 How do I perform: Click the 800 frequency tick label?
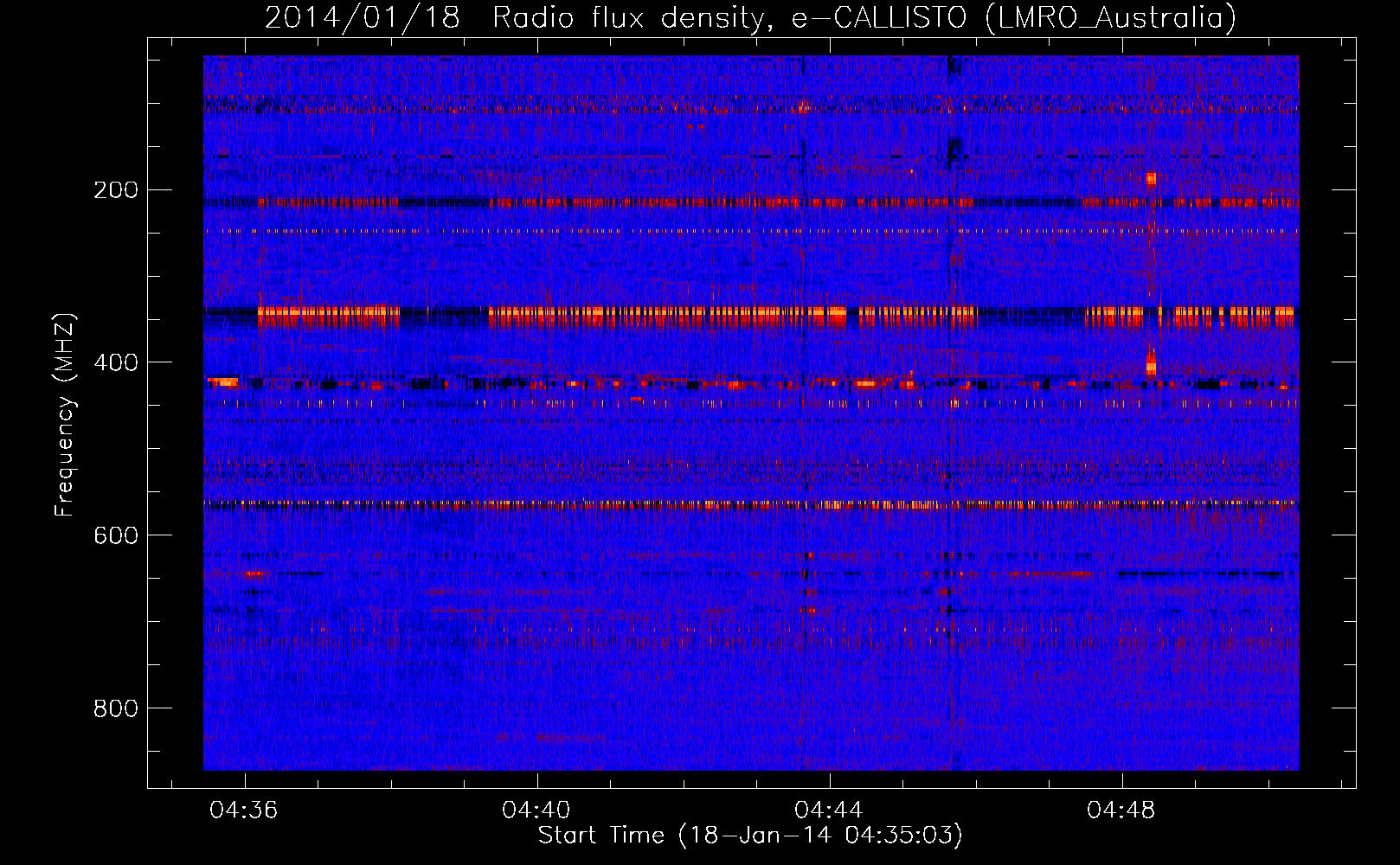[116, 708]
